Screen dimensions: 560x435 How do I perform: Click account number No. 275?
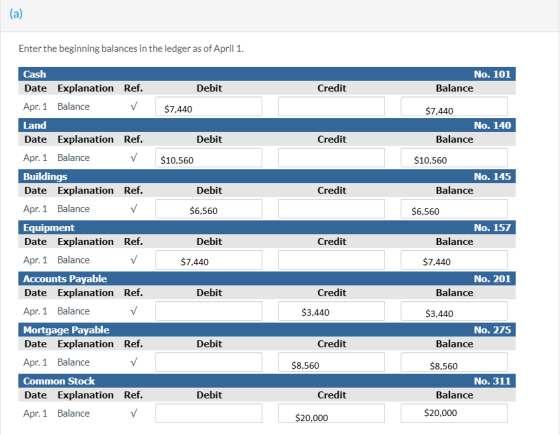(492, 329)
